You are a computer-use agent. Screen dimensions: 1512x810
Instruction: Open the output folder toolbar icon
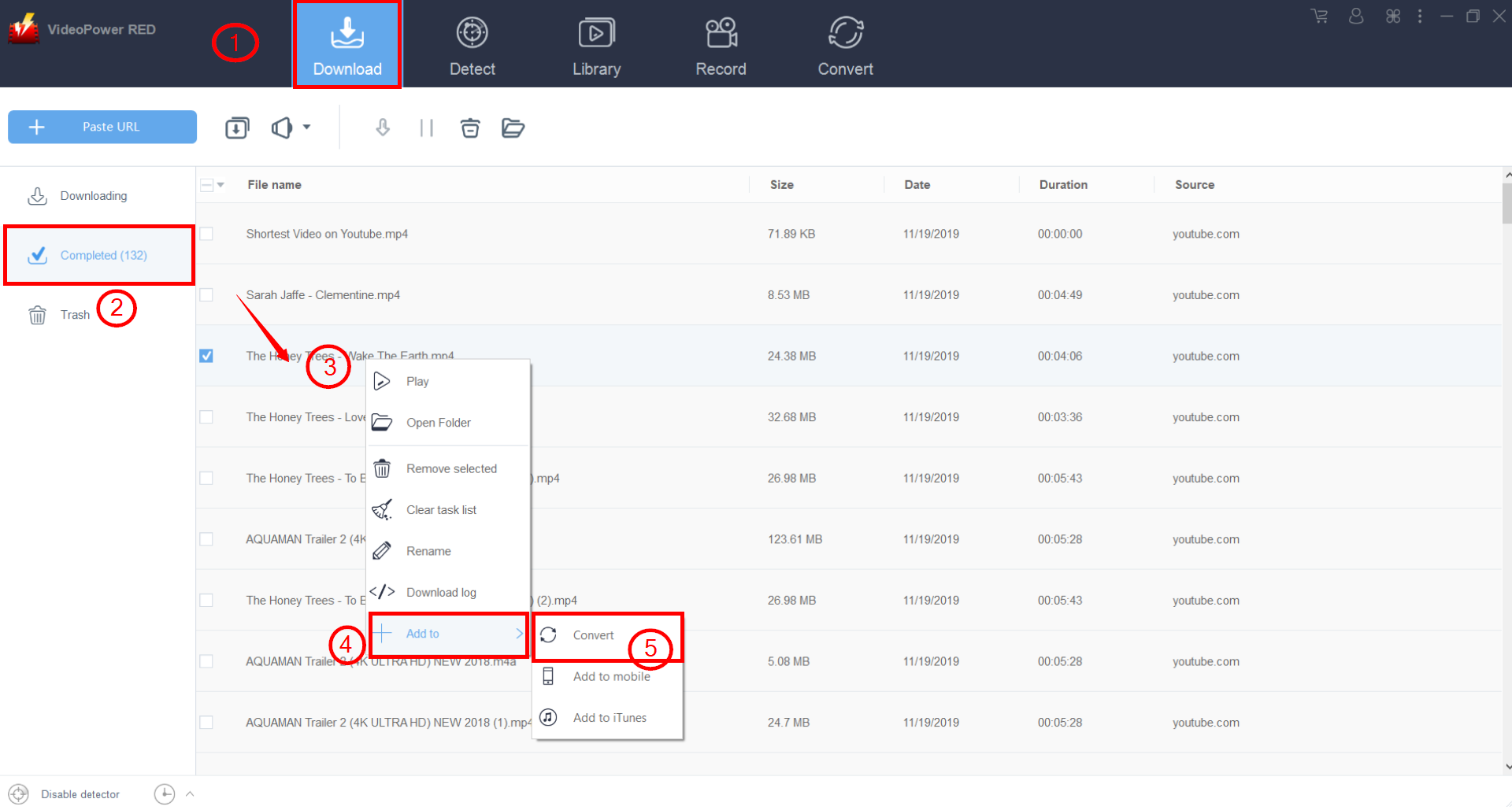[x=513, y=128]
